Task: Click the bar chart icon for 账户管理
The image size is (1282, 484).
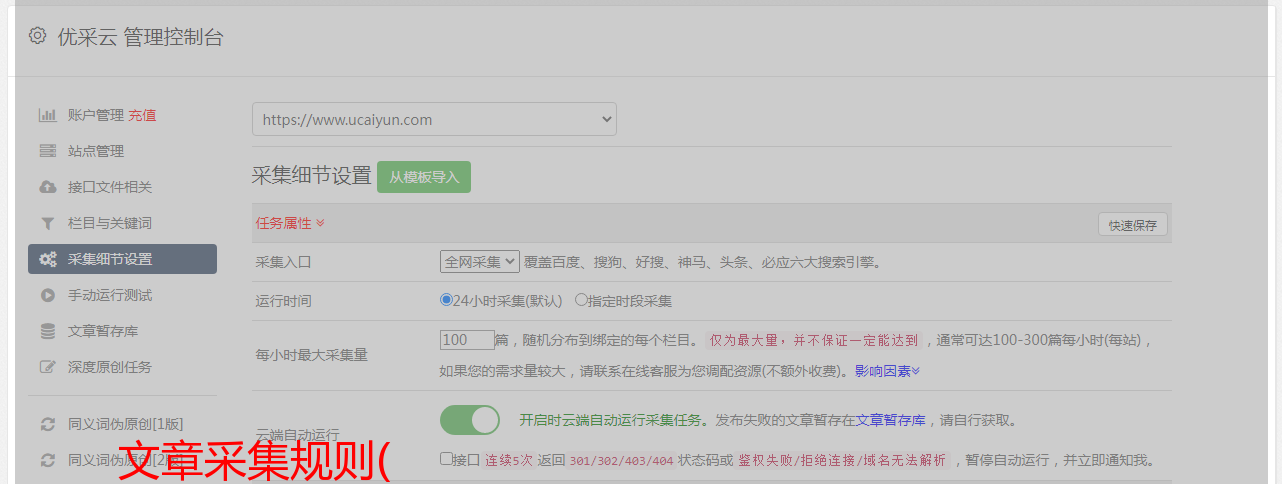Action: point(47,115)
